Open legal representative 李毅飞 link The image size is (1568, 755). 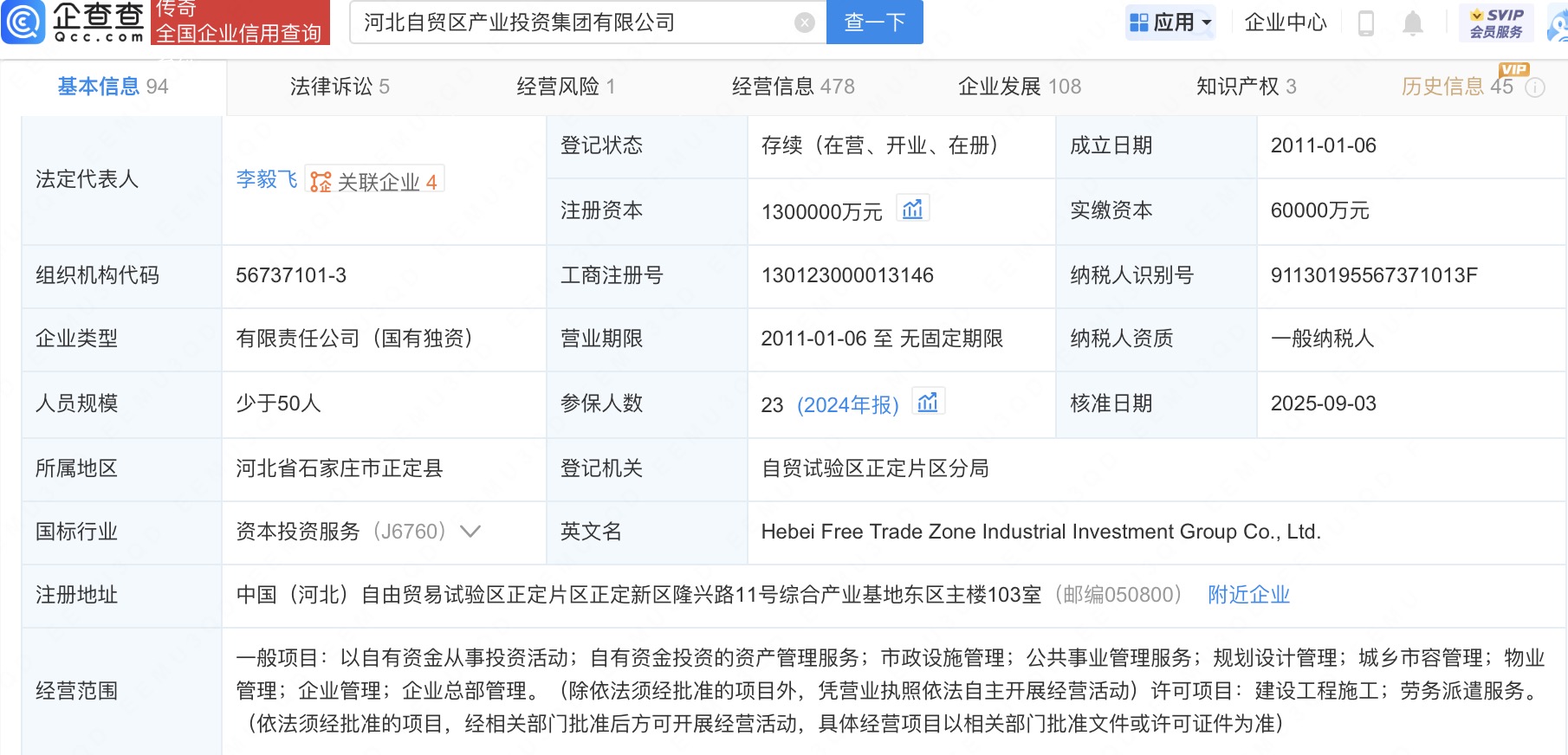266,179
